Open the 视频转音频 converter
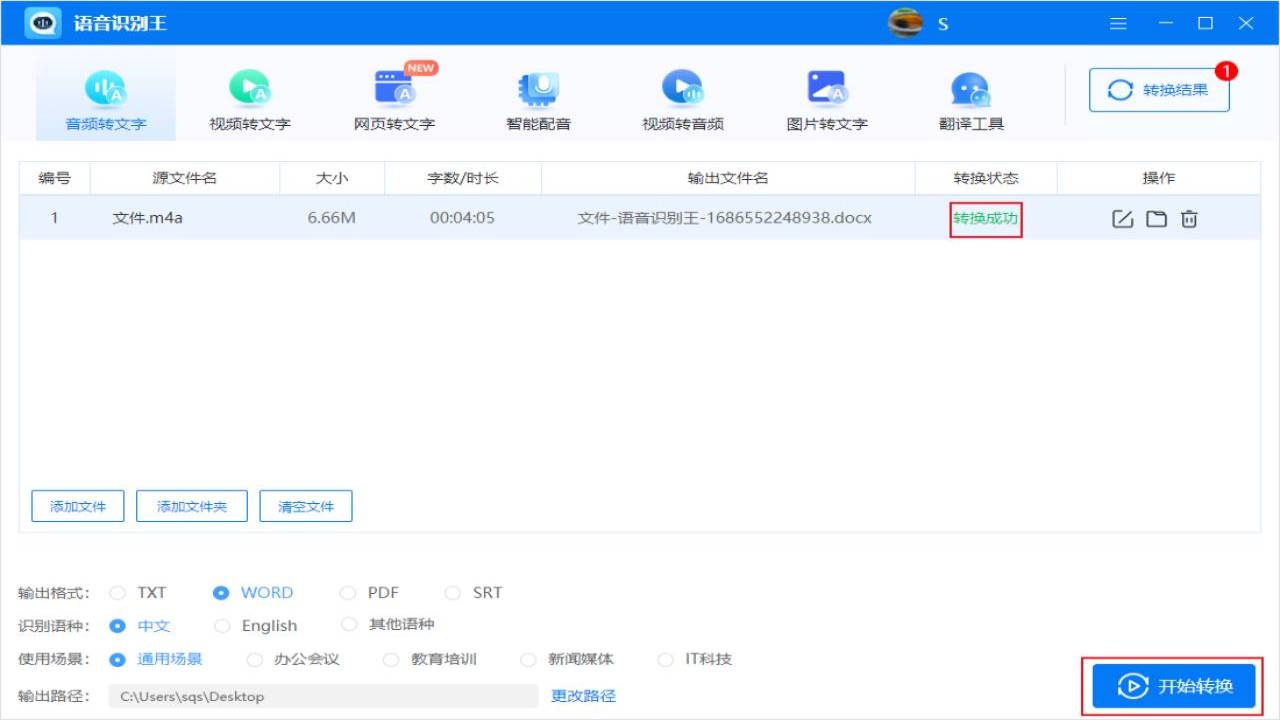Image resolution: width=1280 pixels, height=720 pixels. (682, 95)
